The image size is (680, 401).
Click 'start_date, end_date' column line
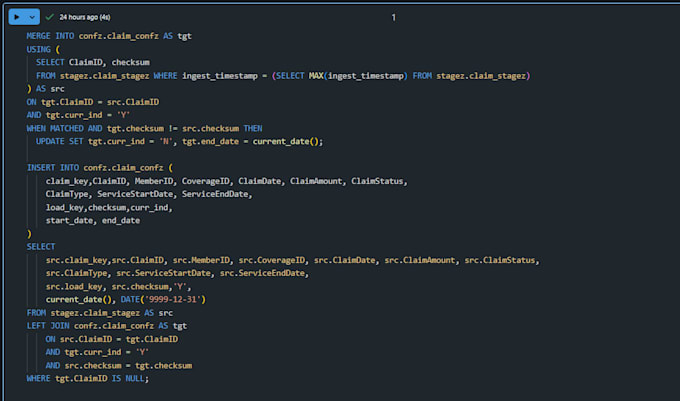[93, 221]
